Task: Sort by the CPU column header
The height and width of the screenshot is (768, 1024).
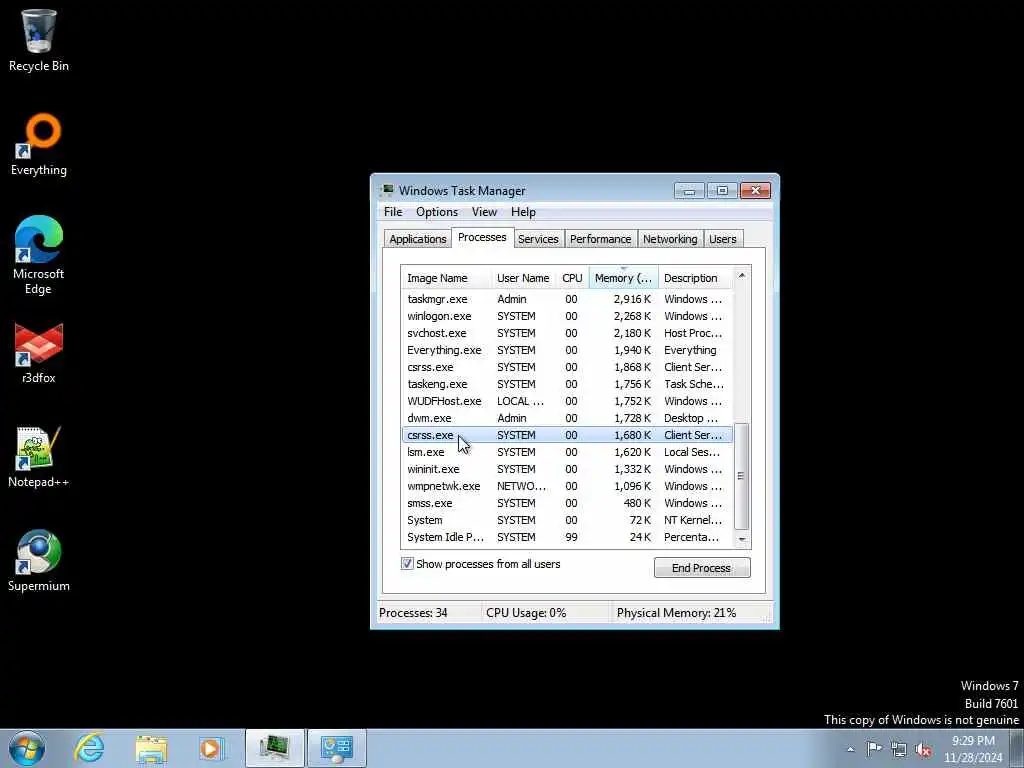Action: (x=572, y=278)
